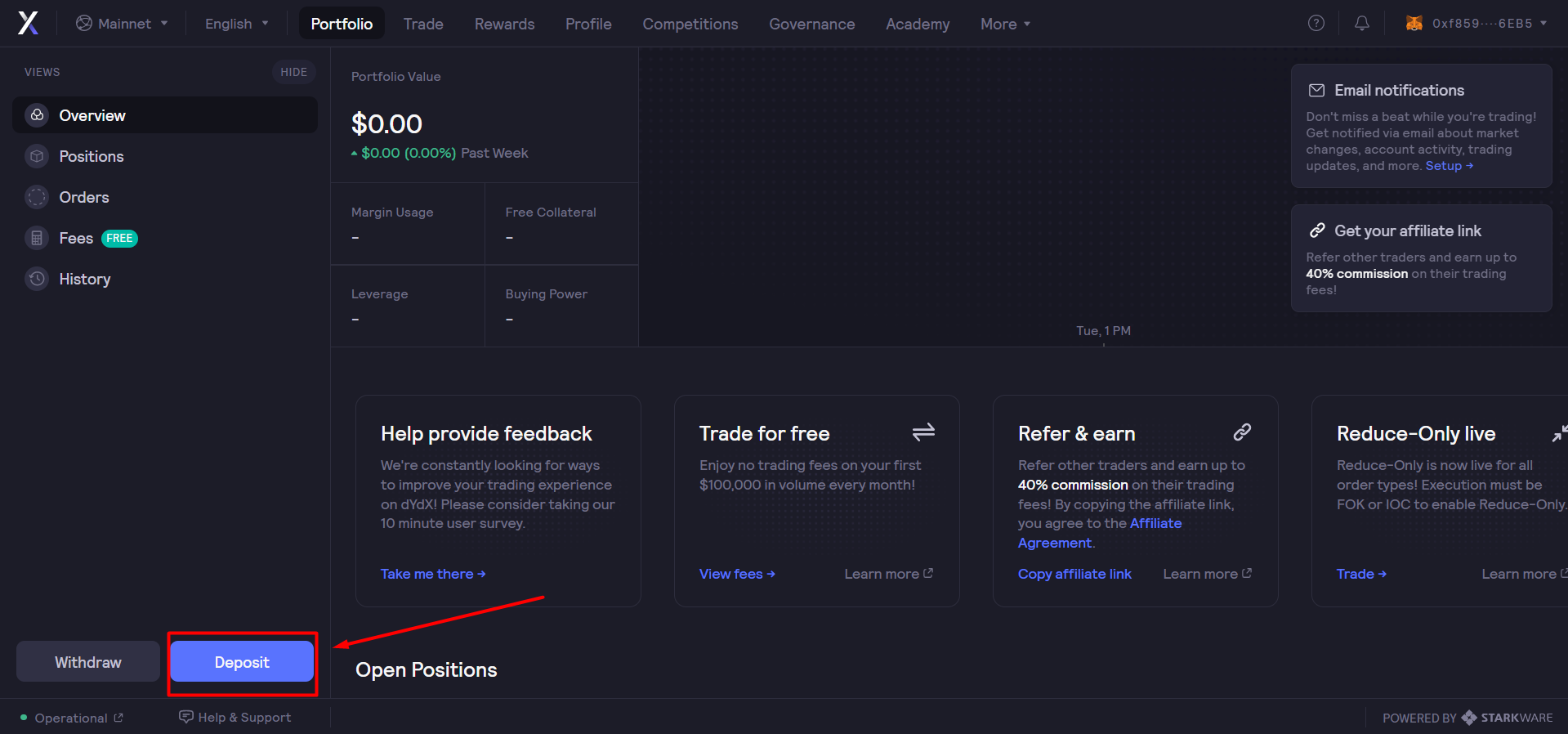Click the Withdraw button
The width and height of the screenshot is (1568, 734).
(x=88, y=661)
